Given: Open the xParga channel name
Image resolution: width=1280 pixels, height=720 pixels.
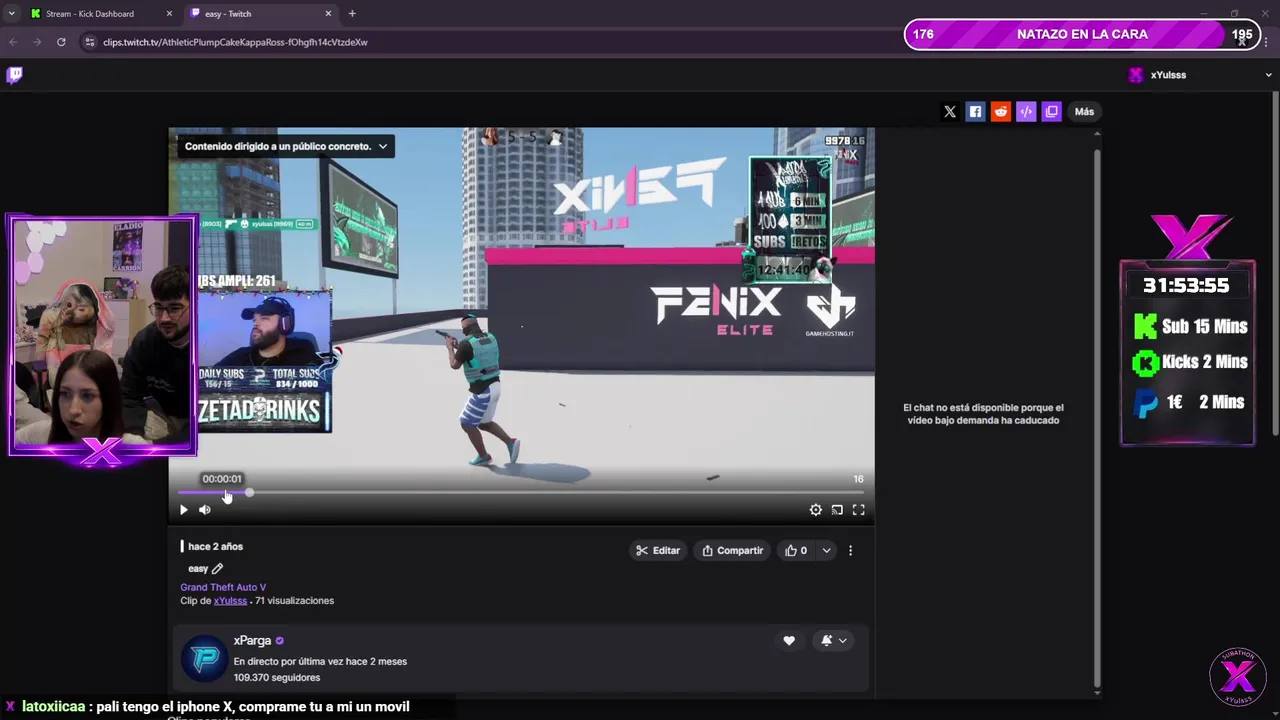Looking at the screenshot, I should pyautogui.click(x=252, y=641).
